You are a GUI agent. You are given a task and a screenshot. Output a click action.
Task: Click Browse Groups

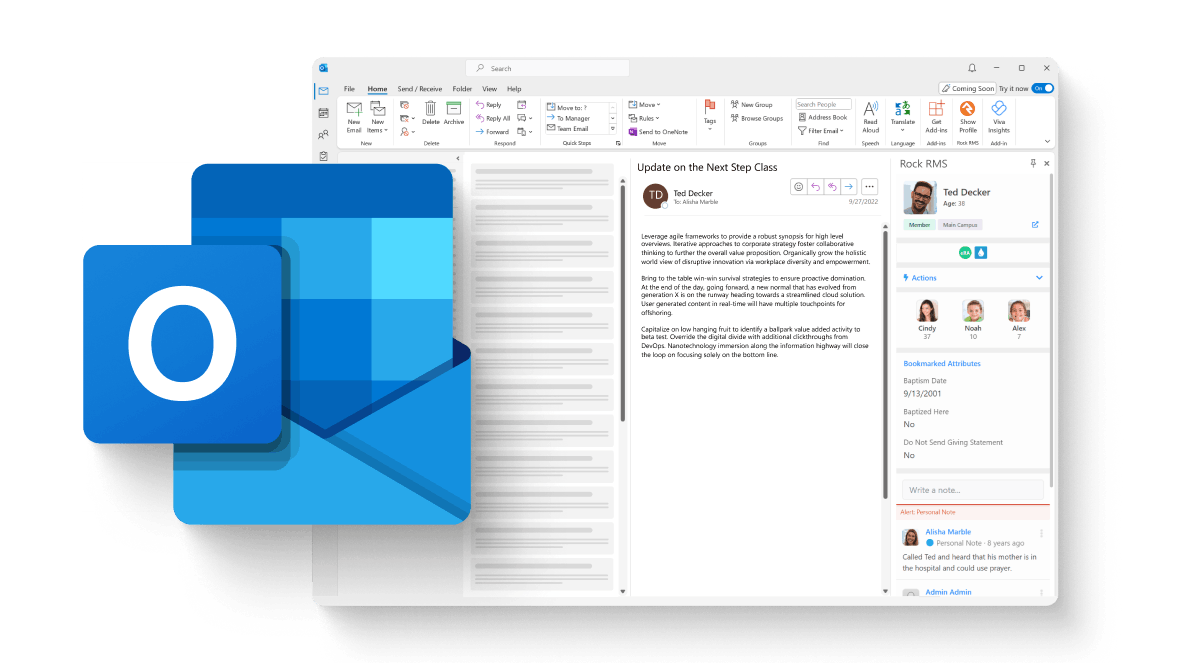tap(757, 119)
